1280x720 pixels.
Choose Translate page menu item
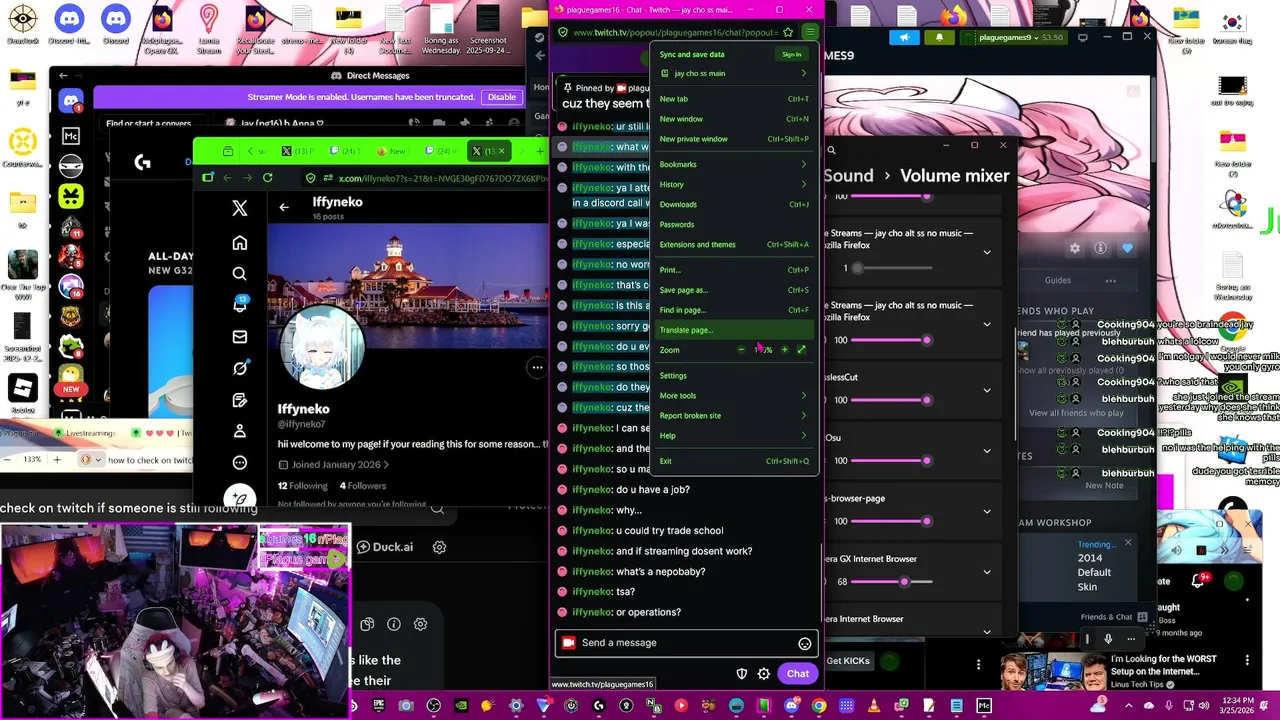733,330
